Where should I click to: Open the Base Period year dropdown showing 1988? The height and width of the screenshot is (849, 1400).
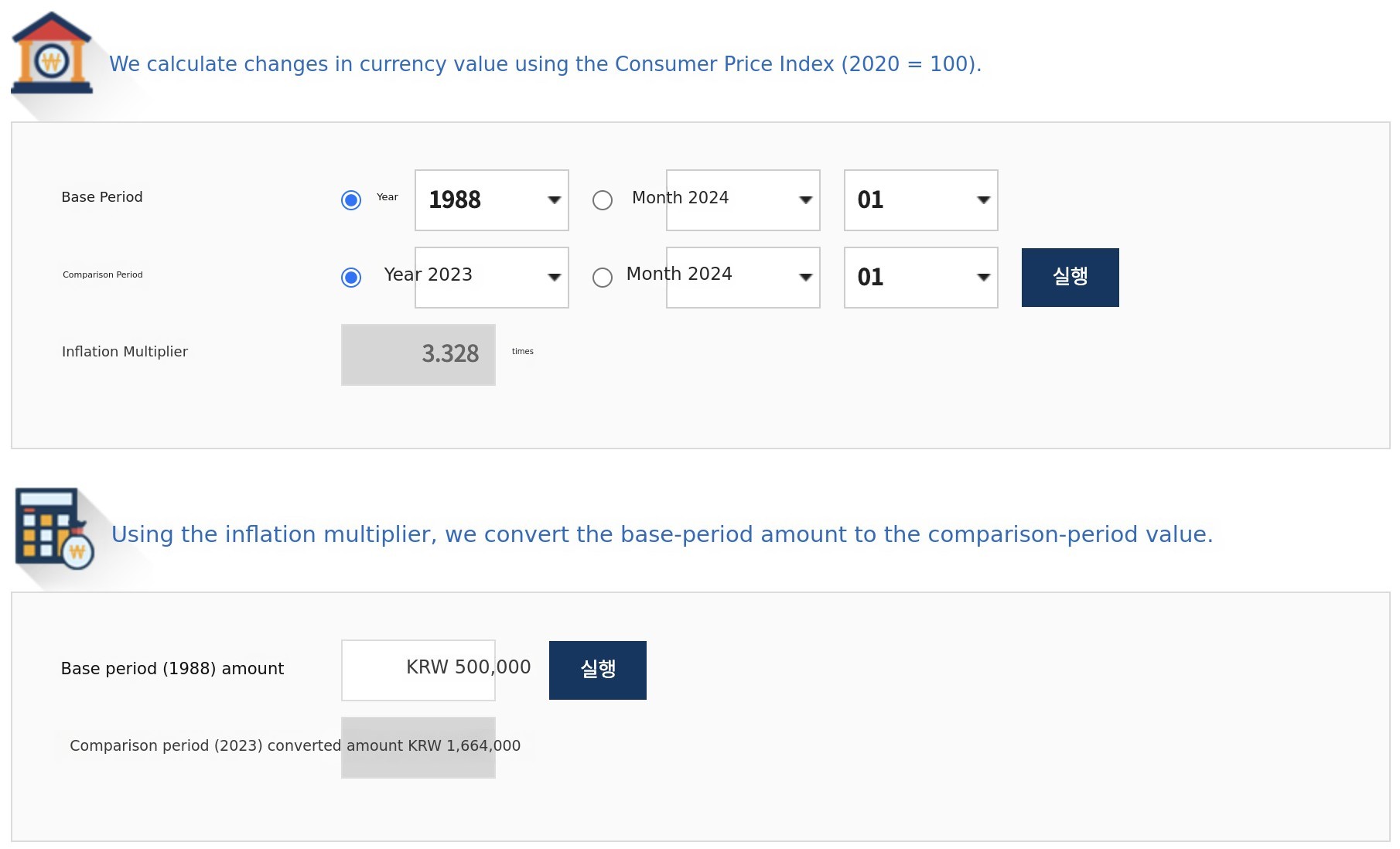point(492,200)
